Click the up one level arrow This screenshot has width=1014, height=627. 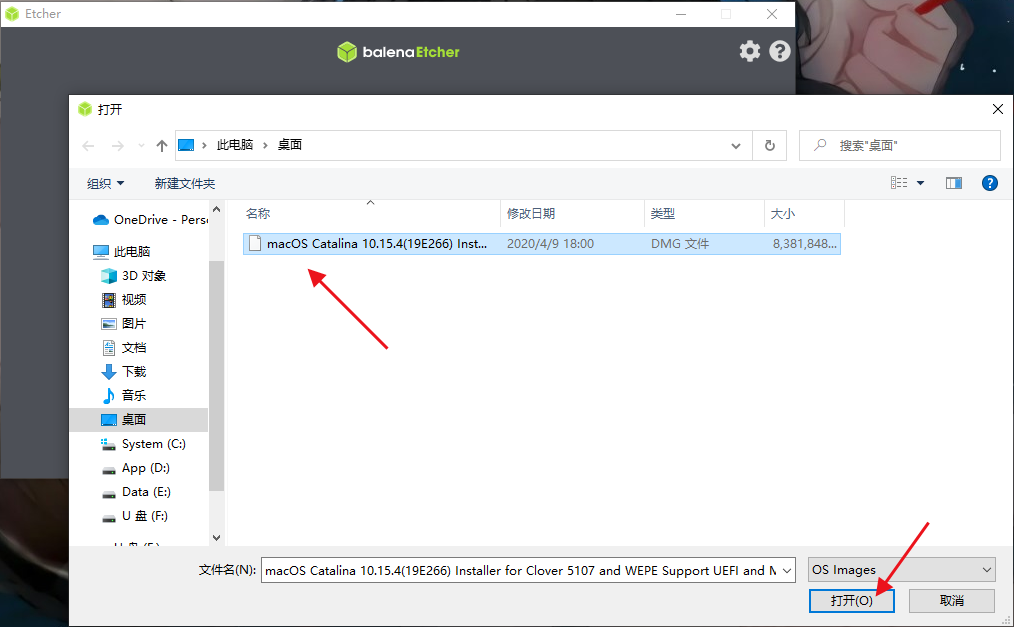pos(162,146)
